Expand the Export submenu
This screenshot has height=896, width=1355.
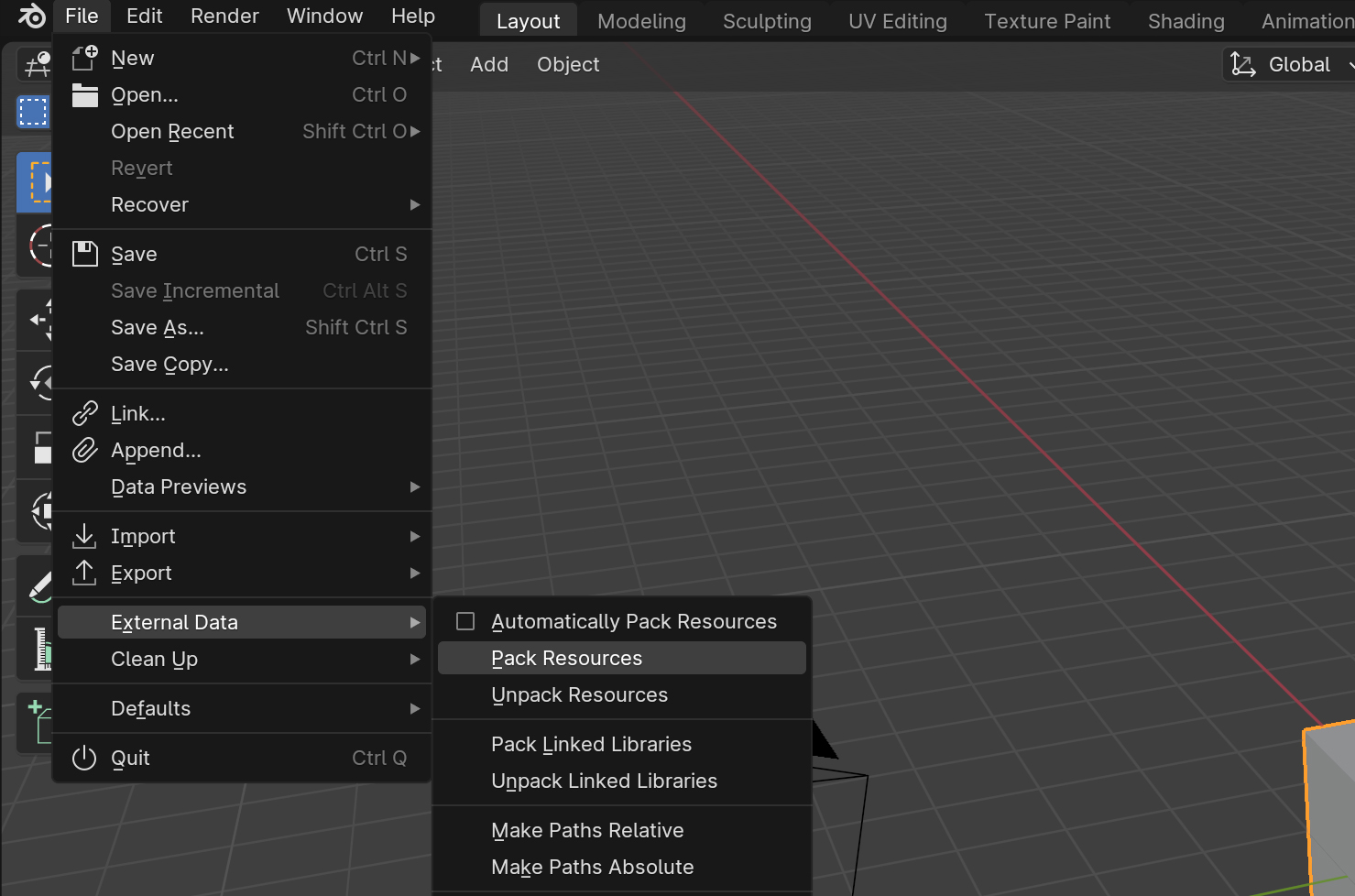(415, 573)
